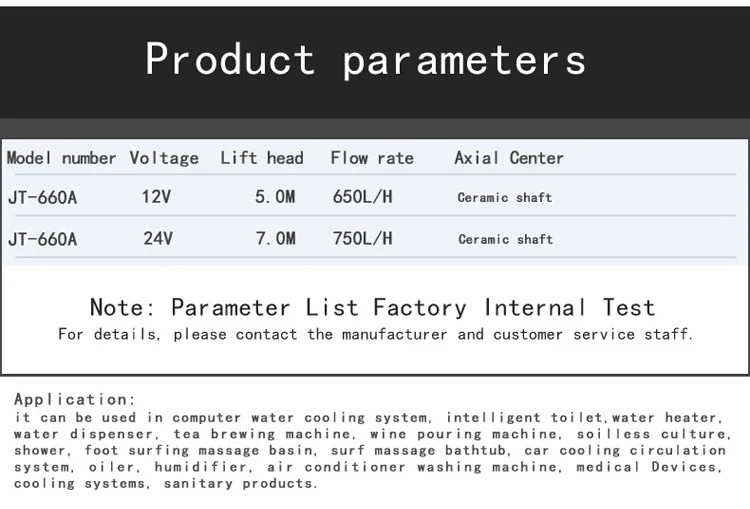The height and width of the screenshot is (509, 750).
Task: Click the contact the manufacturer details line
Action: pos(375,335)
